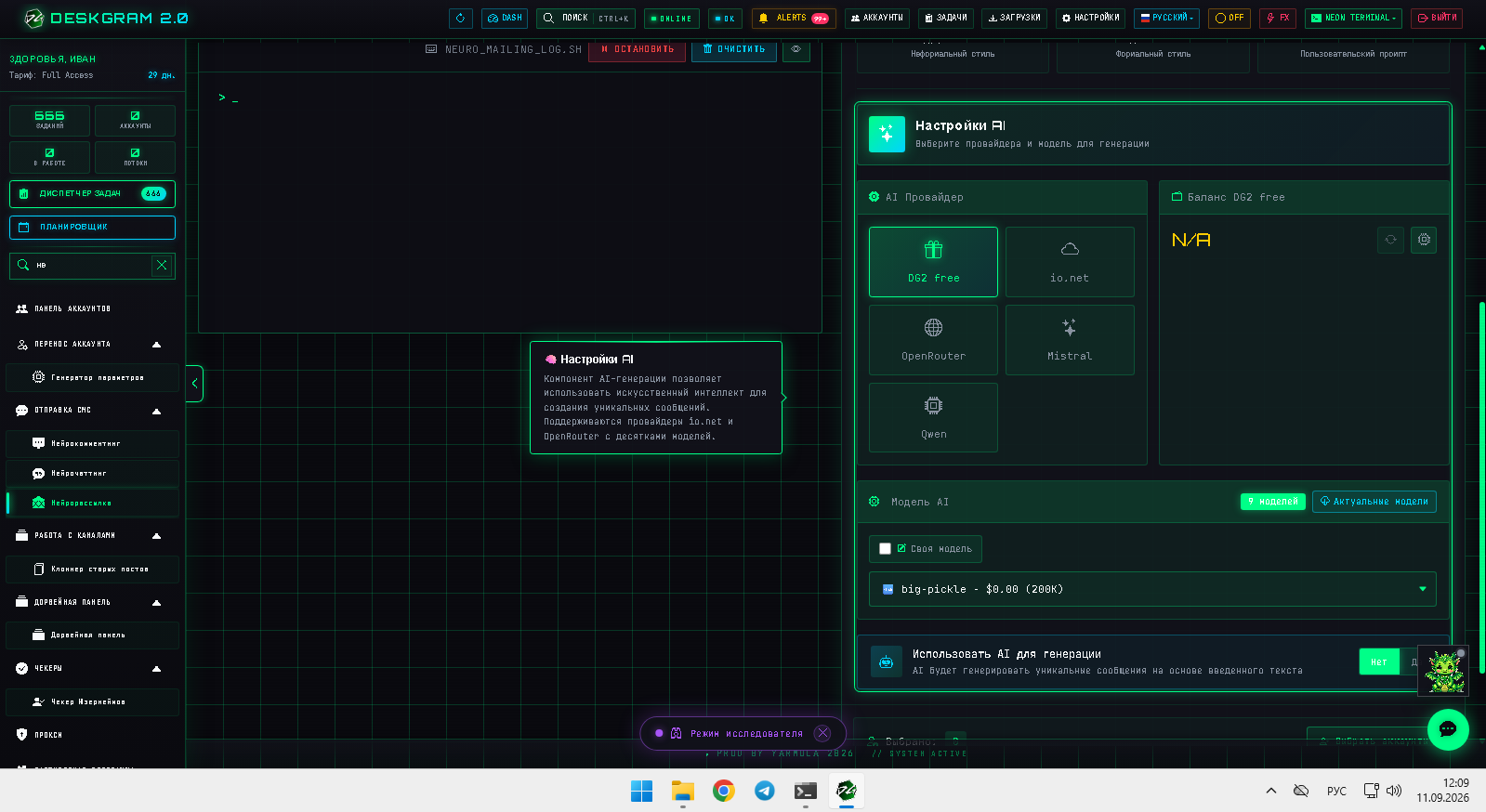Open Диспетчер задач button
This screenshot has width=1486, height=812.
click(x=92, y=193)
